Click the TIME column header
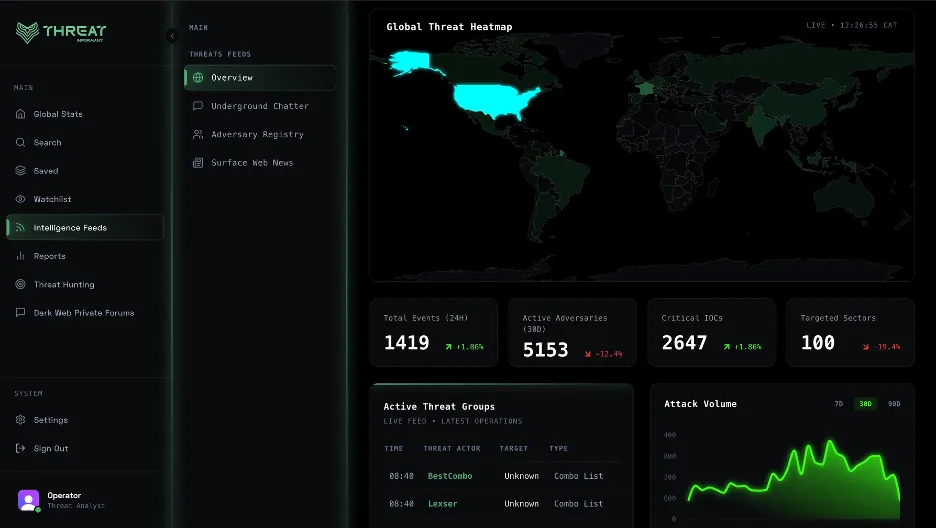Image resolution: width=936 pixels, height=528 pixels. click(x=393, y=448)
